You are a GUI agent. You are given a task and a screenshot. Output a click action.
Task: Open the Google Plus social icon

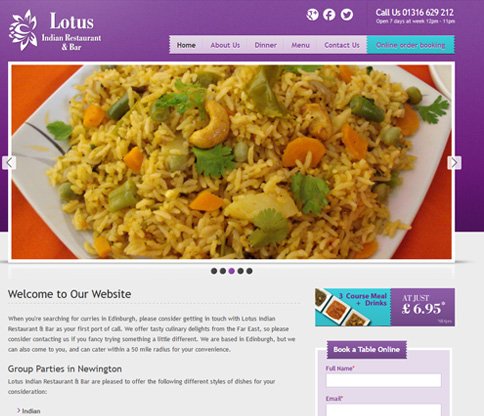tap(312, 15)
